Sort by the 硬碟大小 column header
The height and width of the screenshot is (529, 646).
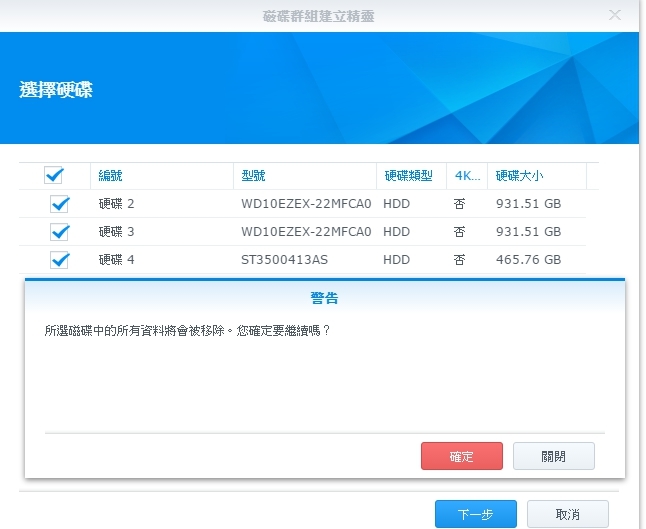point(519,176)
